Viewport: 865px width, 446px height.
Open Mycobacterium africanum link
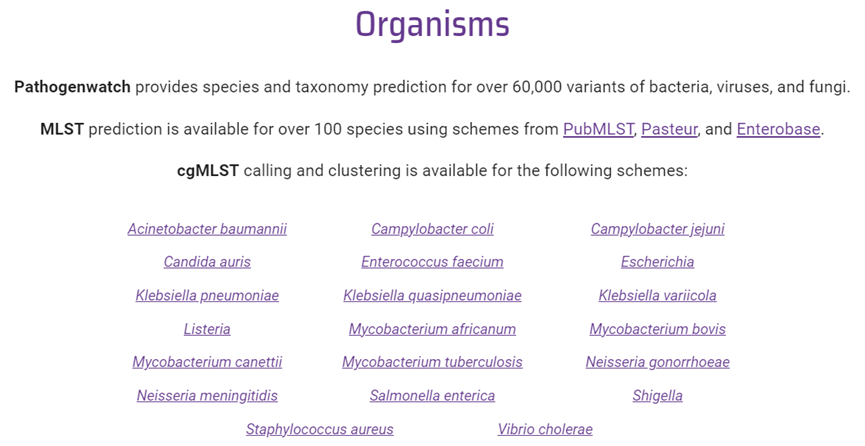pyautogui.click(x=432, y=330)
